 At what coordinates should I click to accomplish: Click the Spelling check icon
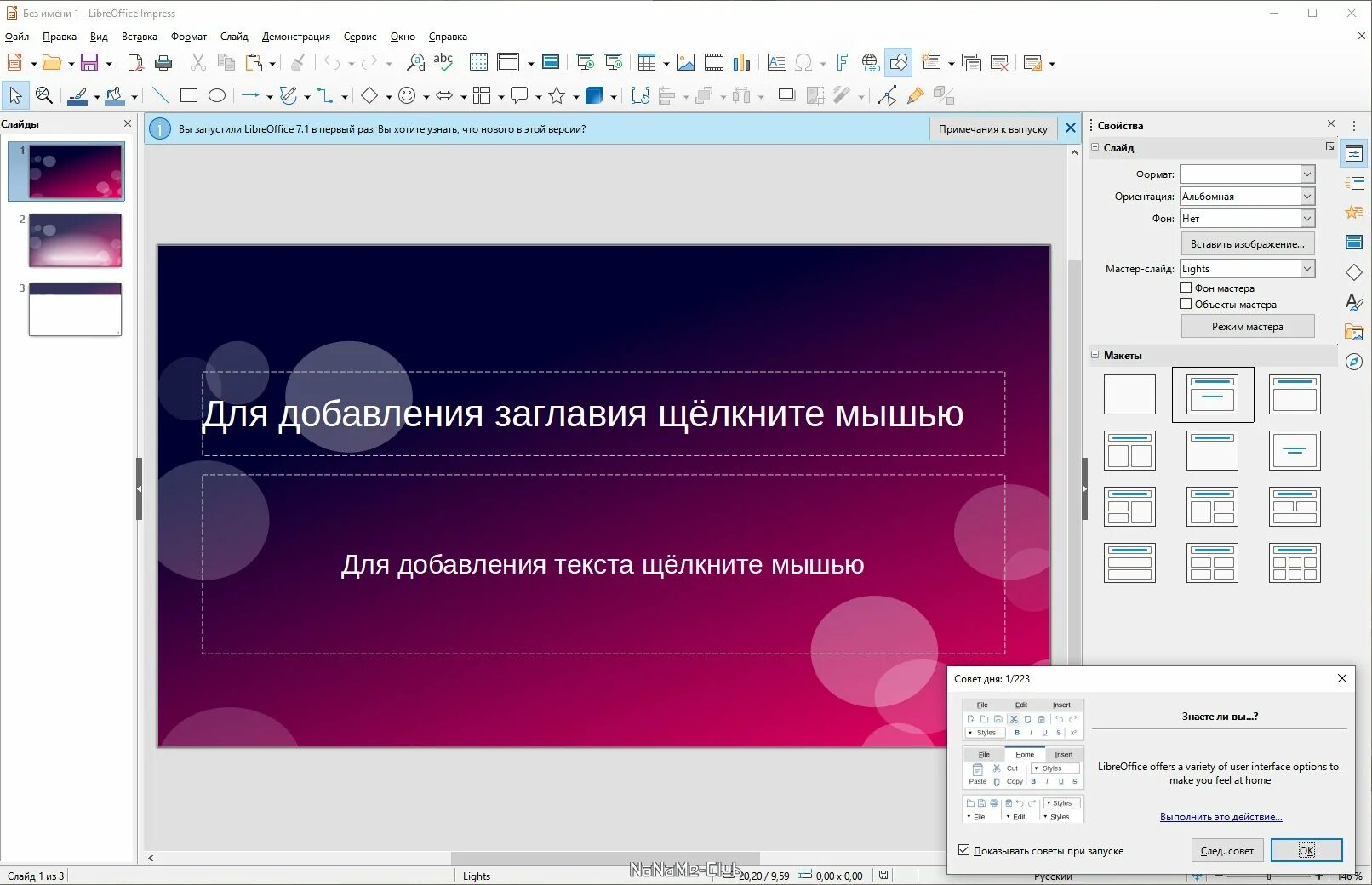pyautogui.click(x=443, y=62)
